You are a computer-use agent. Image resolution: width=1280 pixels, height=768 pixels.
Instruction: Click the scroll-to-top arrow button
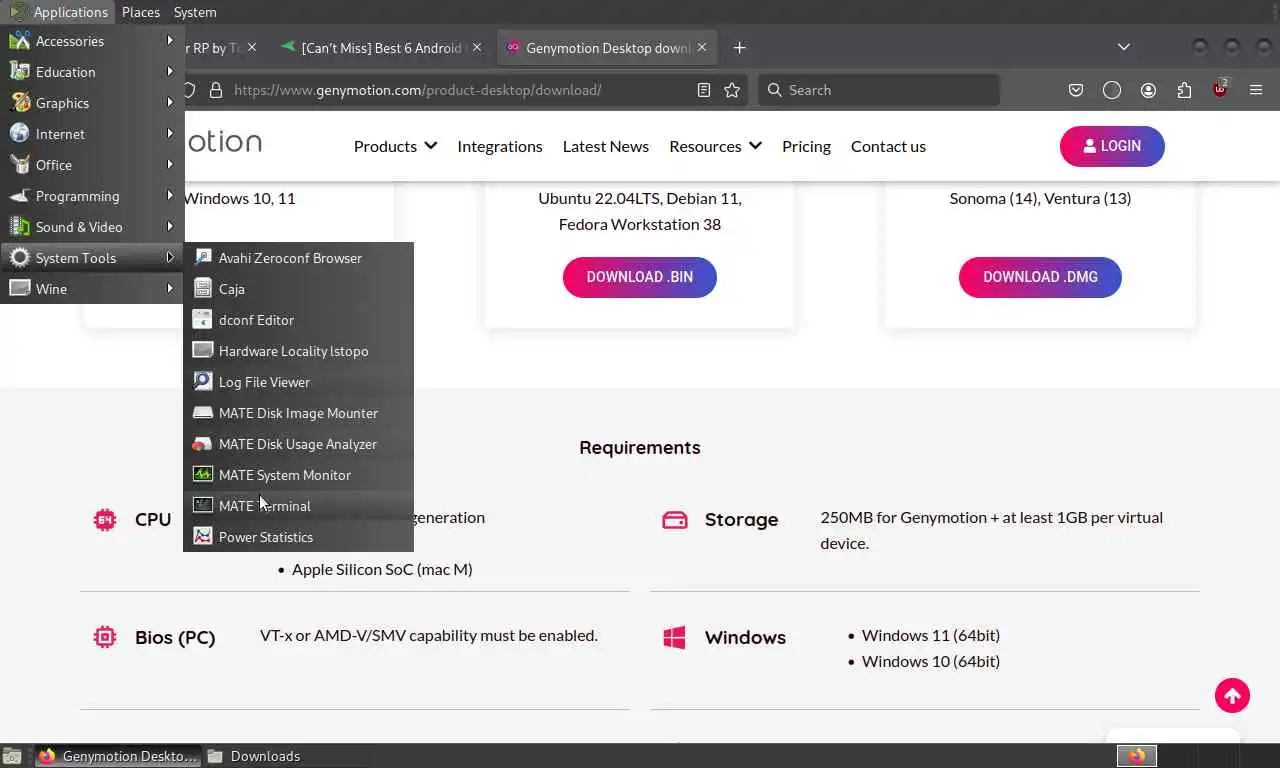(x=1232, y=695)
